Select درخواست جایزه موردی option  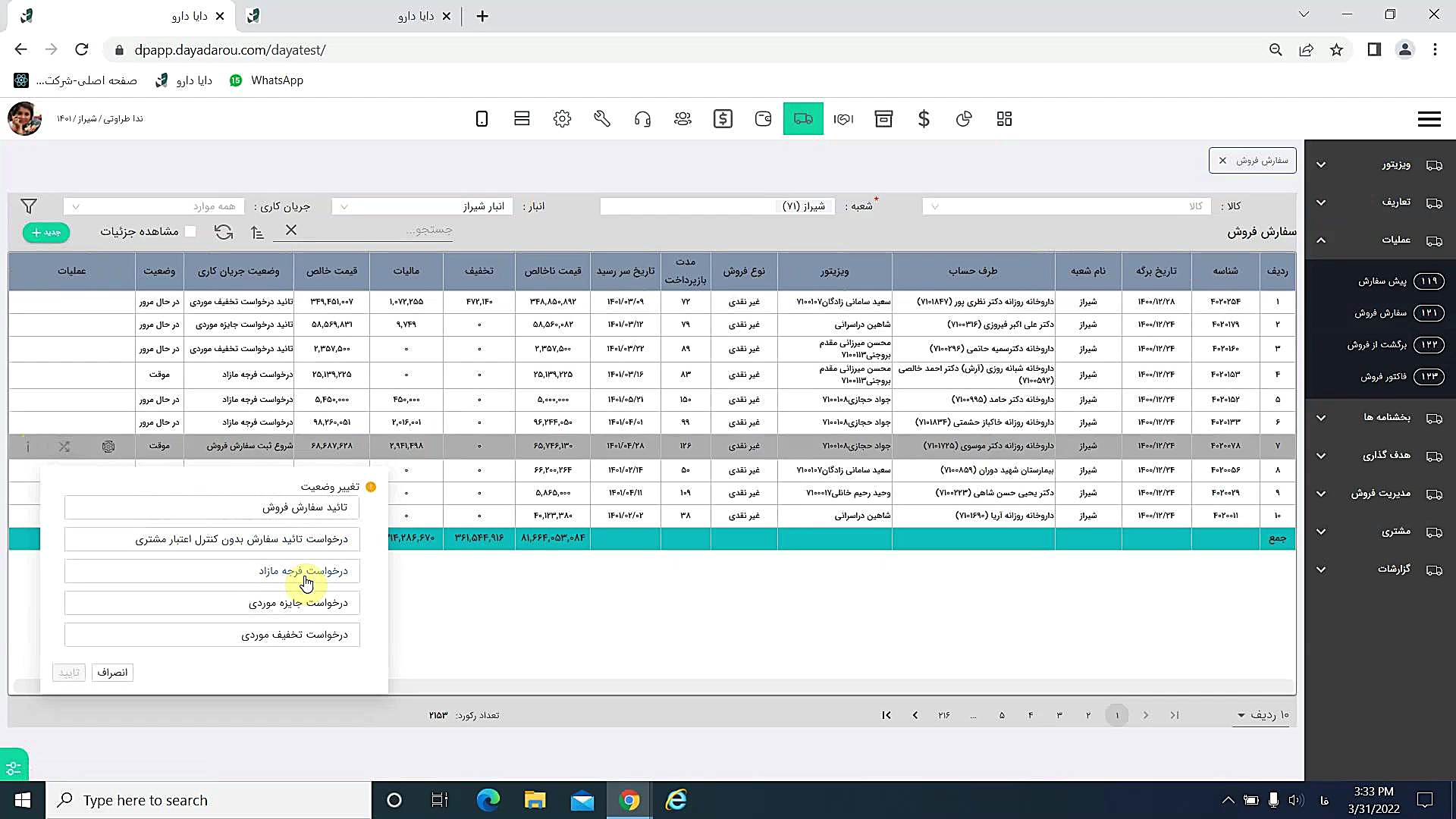pos(212,603)
